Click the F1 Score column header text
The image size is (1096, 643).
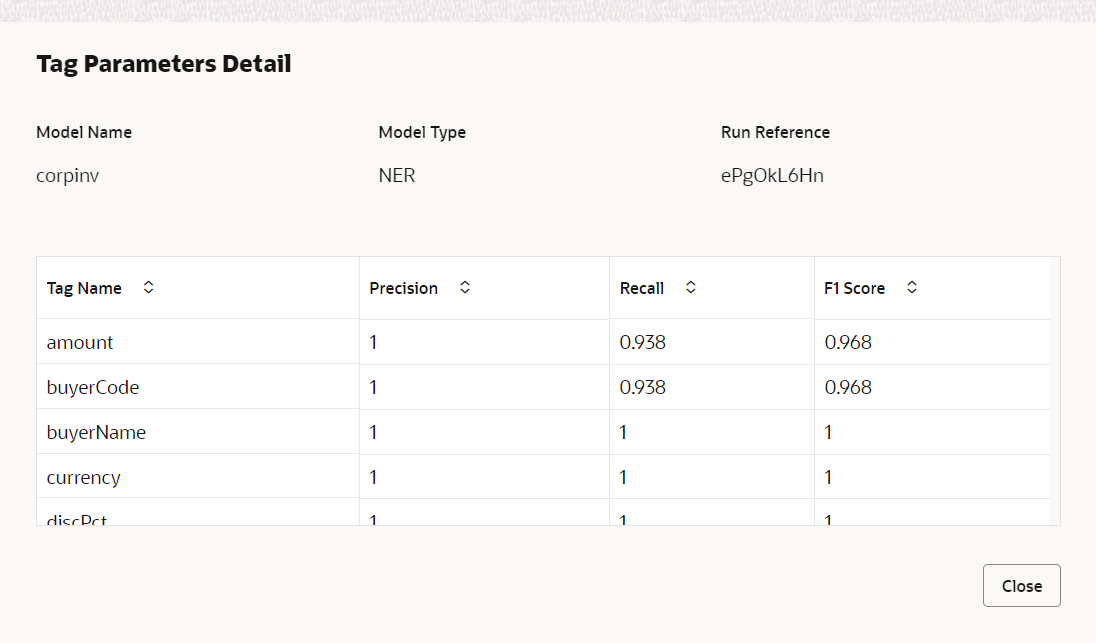pos(854,288)
